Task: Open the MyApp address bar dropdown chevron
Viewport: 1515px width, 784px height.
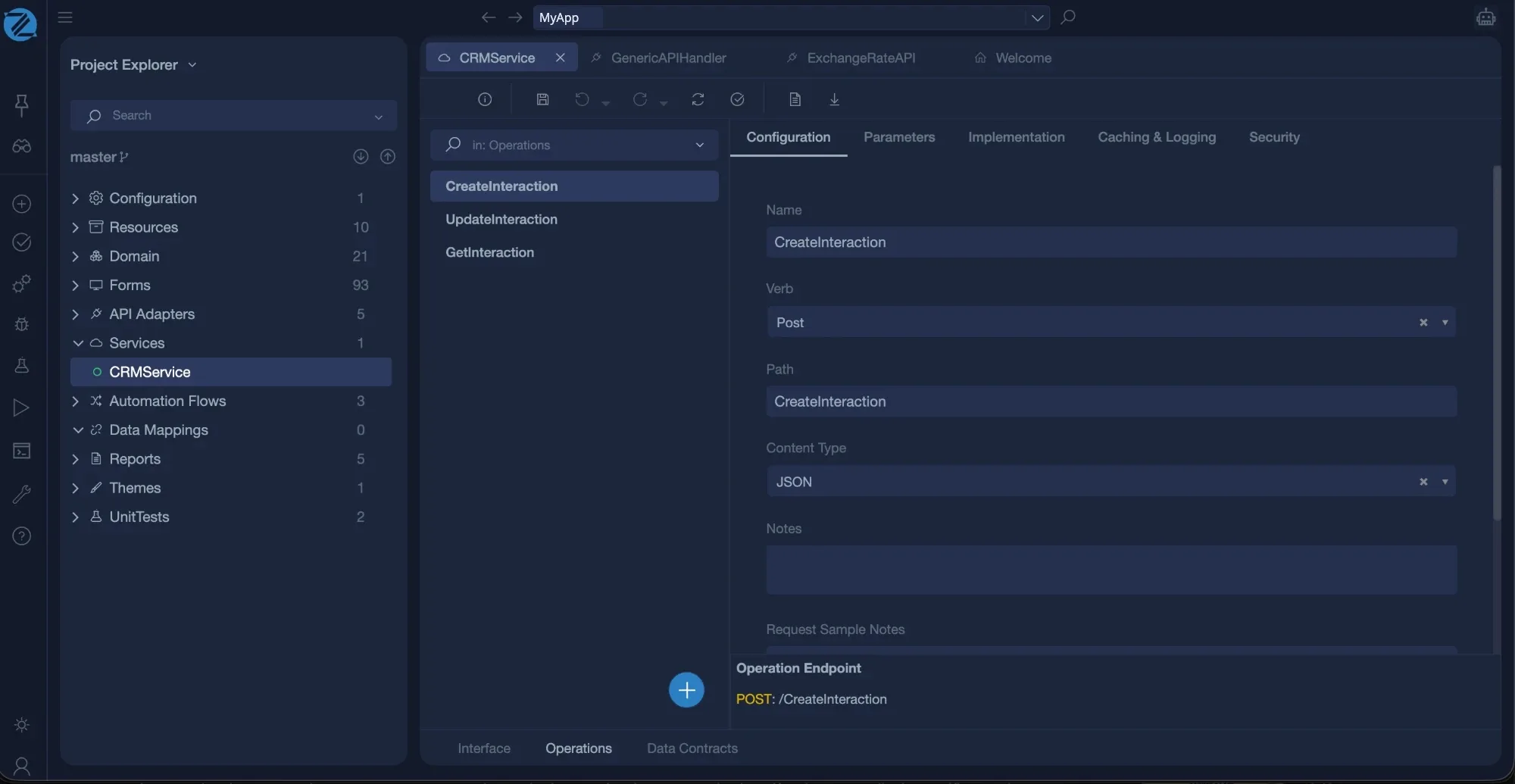Action: point(1037,17)
